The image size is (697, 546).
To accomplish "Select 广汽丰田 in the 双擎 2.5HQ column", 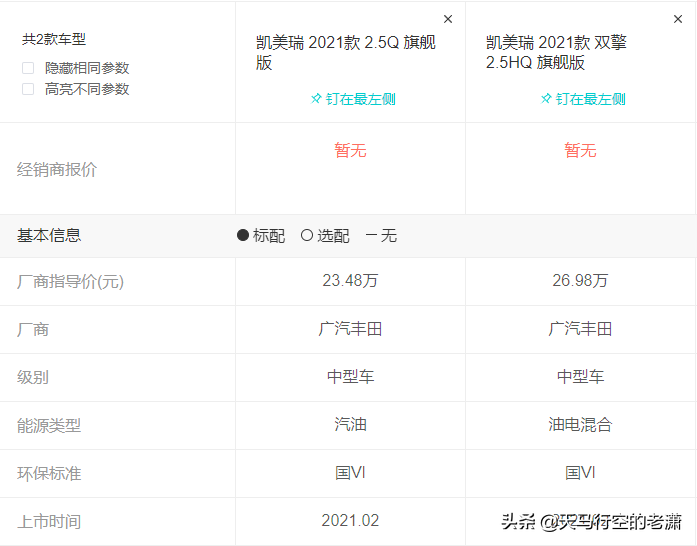I will [580, 329].
